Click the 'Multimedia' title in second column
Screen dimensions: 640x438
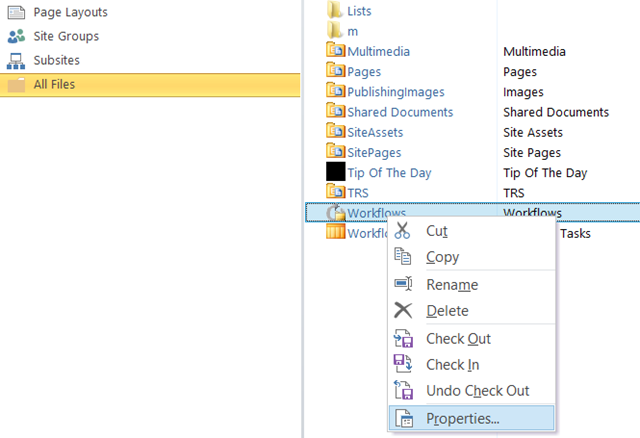[x=534, y=51]
